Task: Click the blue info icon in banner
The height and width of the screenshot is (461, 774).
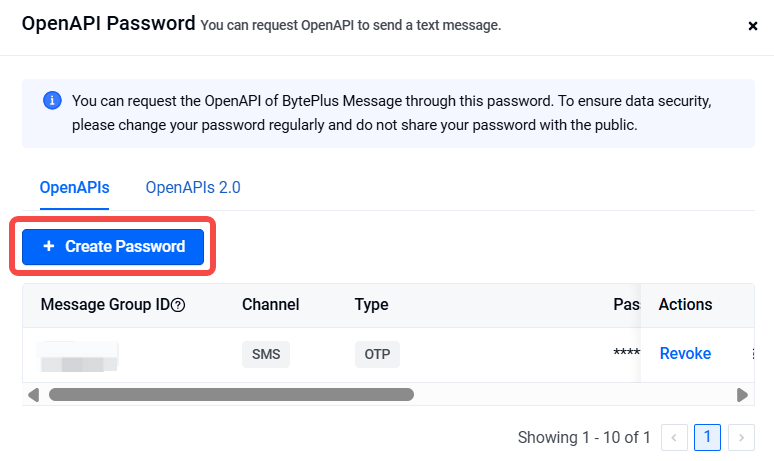Action: (52, 100)
